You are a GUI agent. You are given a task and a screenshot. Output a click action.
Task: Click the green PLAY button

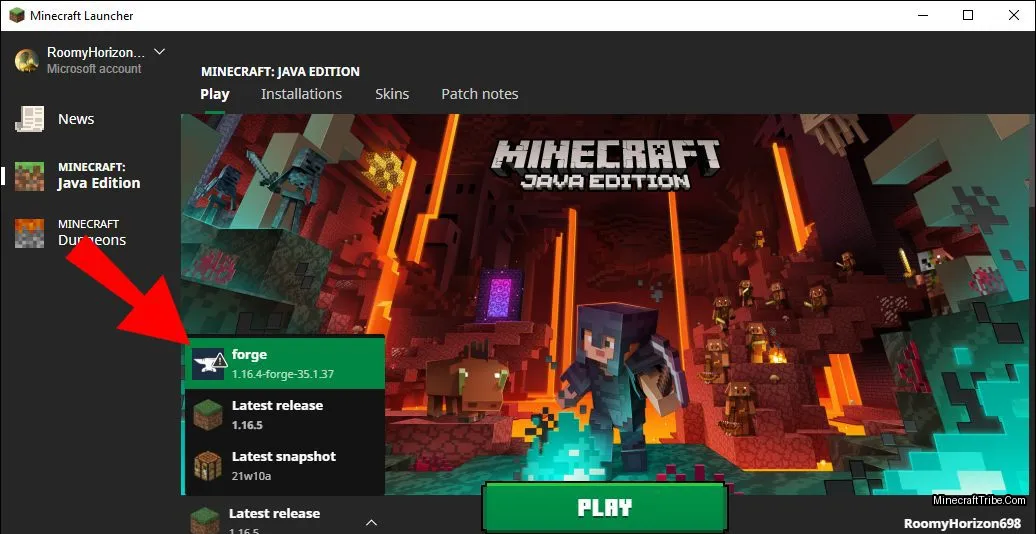click(x=605, y=508)
